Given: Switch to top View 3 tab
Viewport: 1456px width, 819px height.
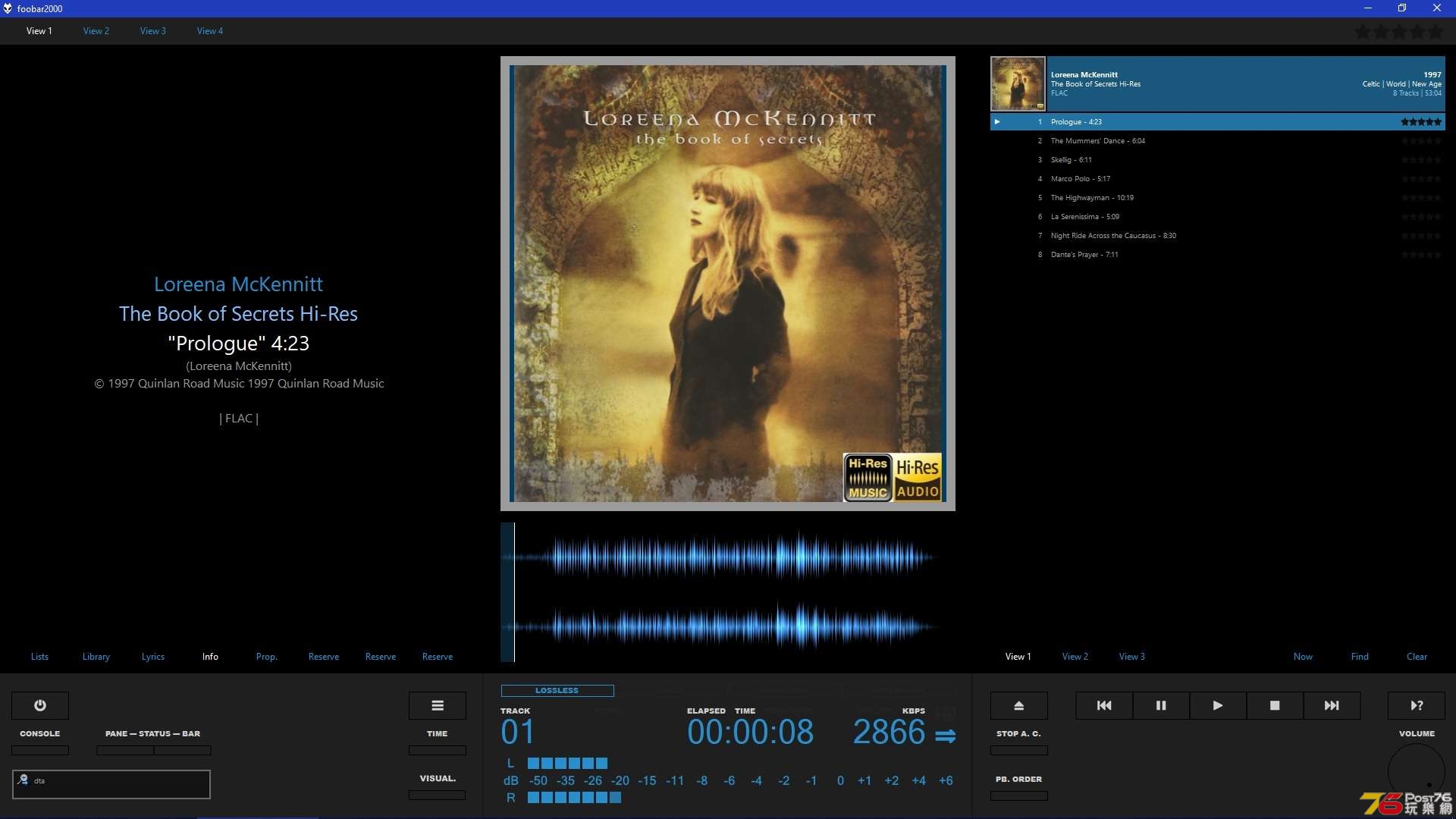Looking at the screenshot, I should tap(153, 31).
